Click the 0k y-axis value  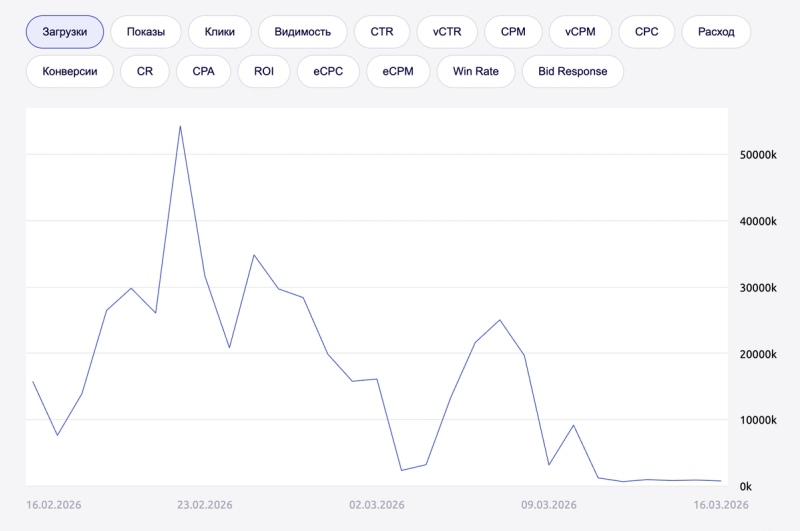click(x=745, y=487)
